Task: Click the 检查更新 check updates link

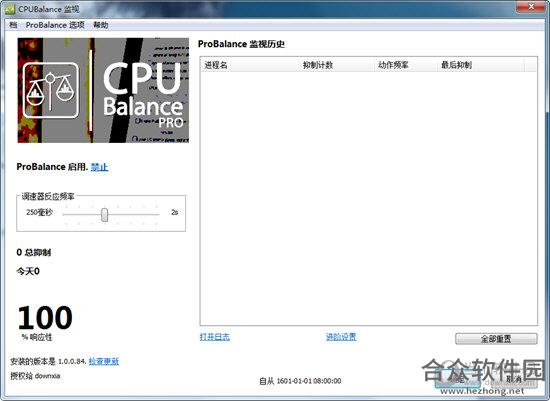Action: click(x=104, y=361)
